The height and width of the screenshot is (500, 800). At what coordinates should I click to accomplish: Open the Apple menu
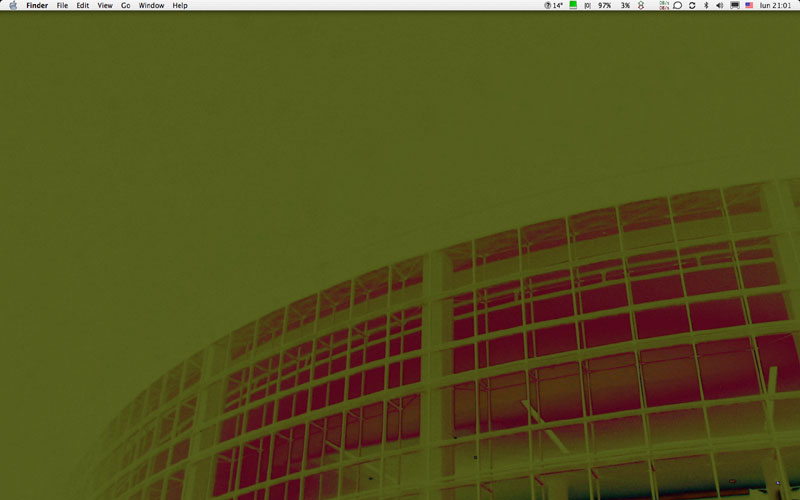click(13, 5)
